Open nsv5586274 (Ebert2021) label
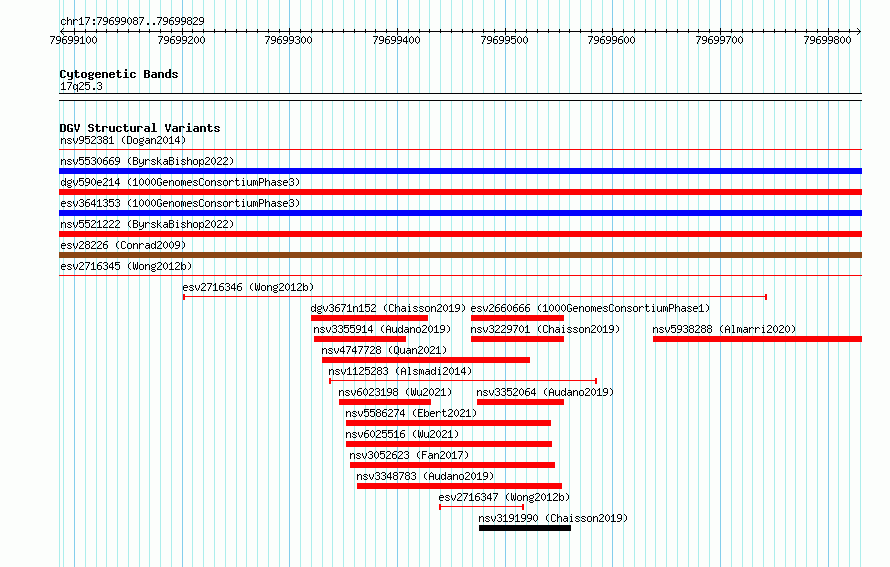This screenshot has width=890, height=567. (x=412, y=413)
